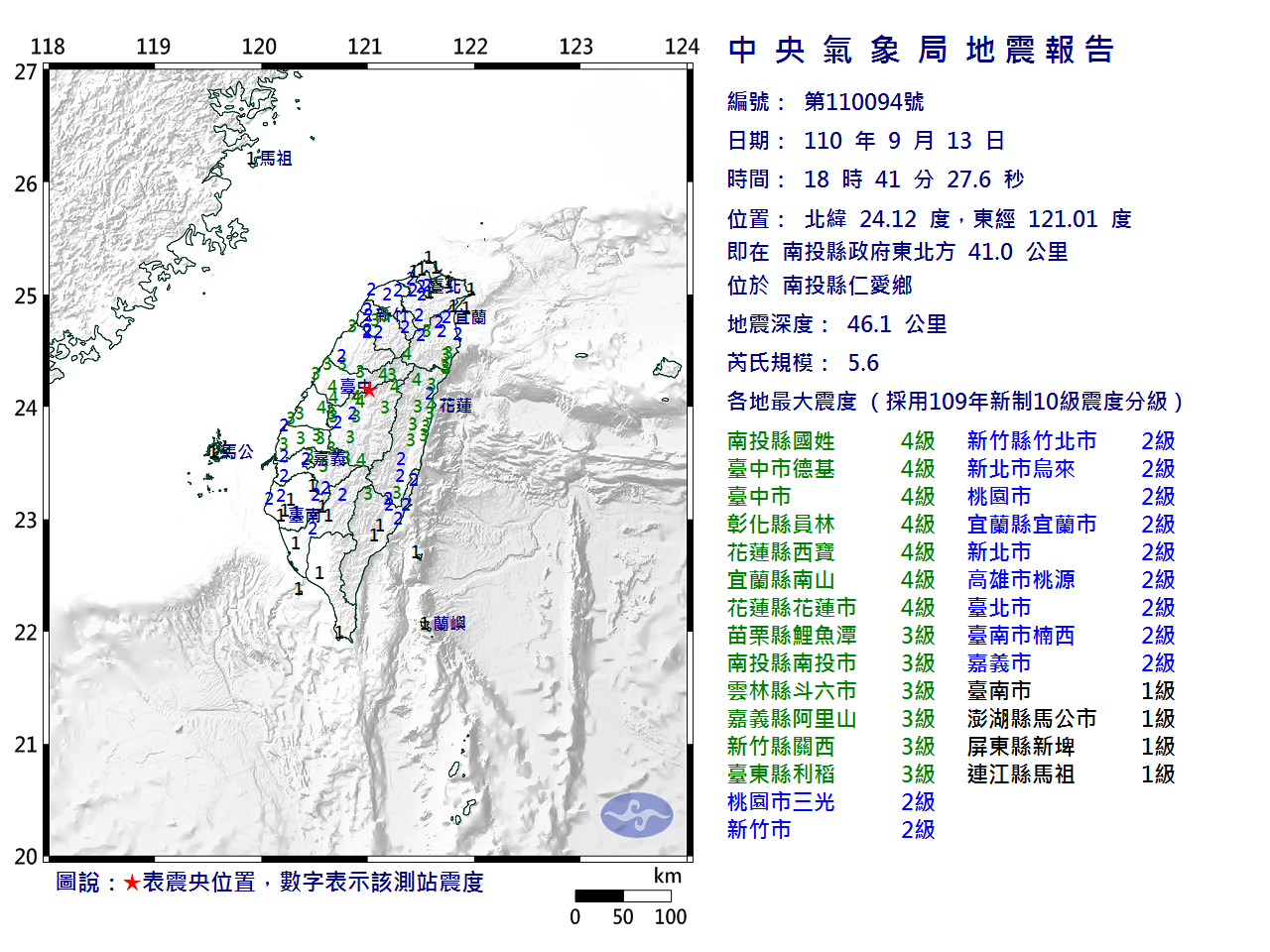
Task: Click the intensity row 南投縣南投市
Action: (x=831, y=663)
